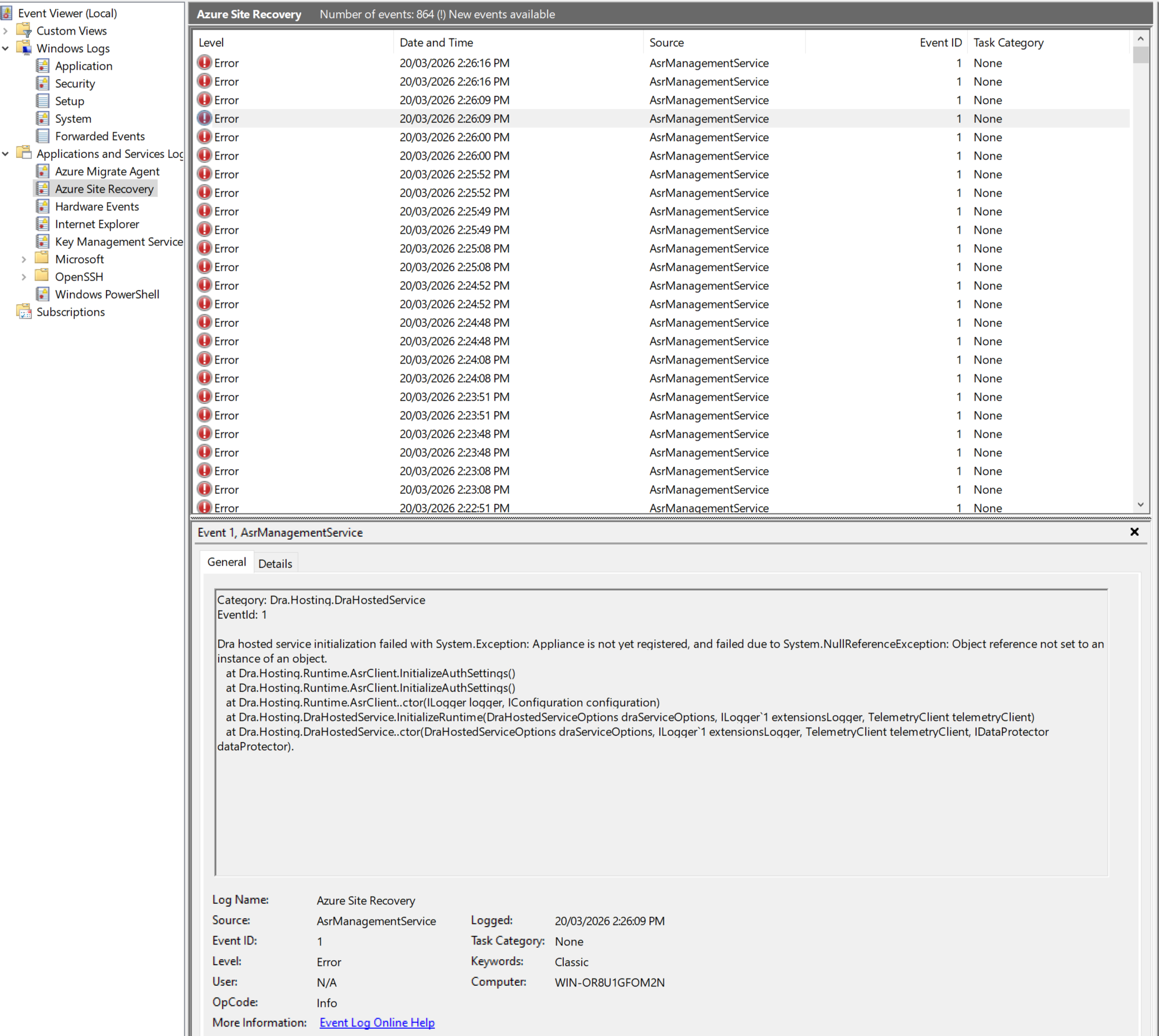The height and width of the screenshot is (1036, 1159).
Task: Click the event list scroll-down arrow
Action: pos(1140,505)
